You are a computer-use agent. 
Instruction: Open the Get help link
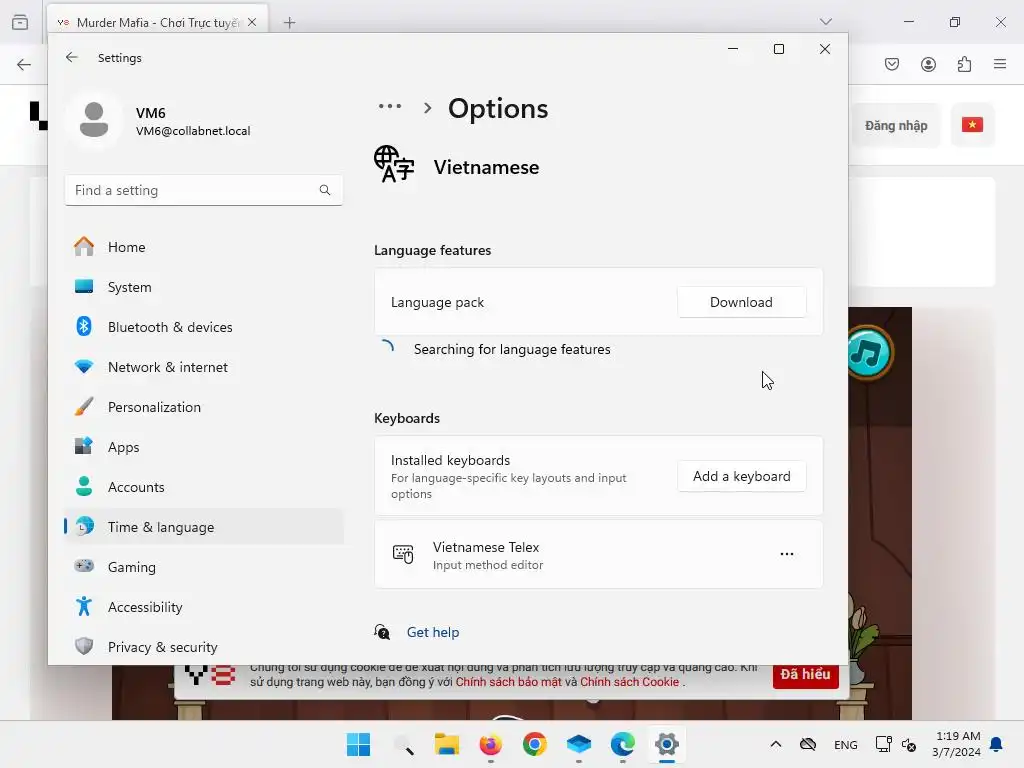[x=433, y=632]
